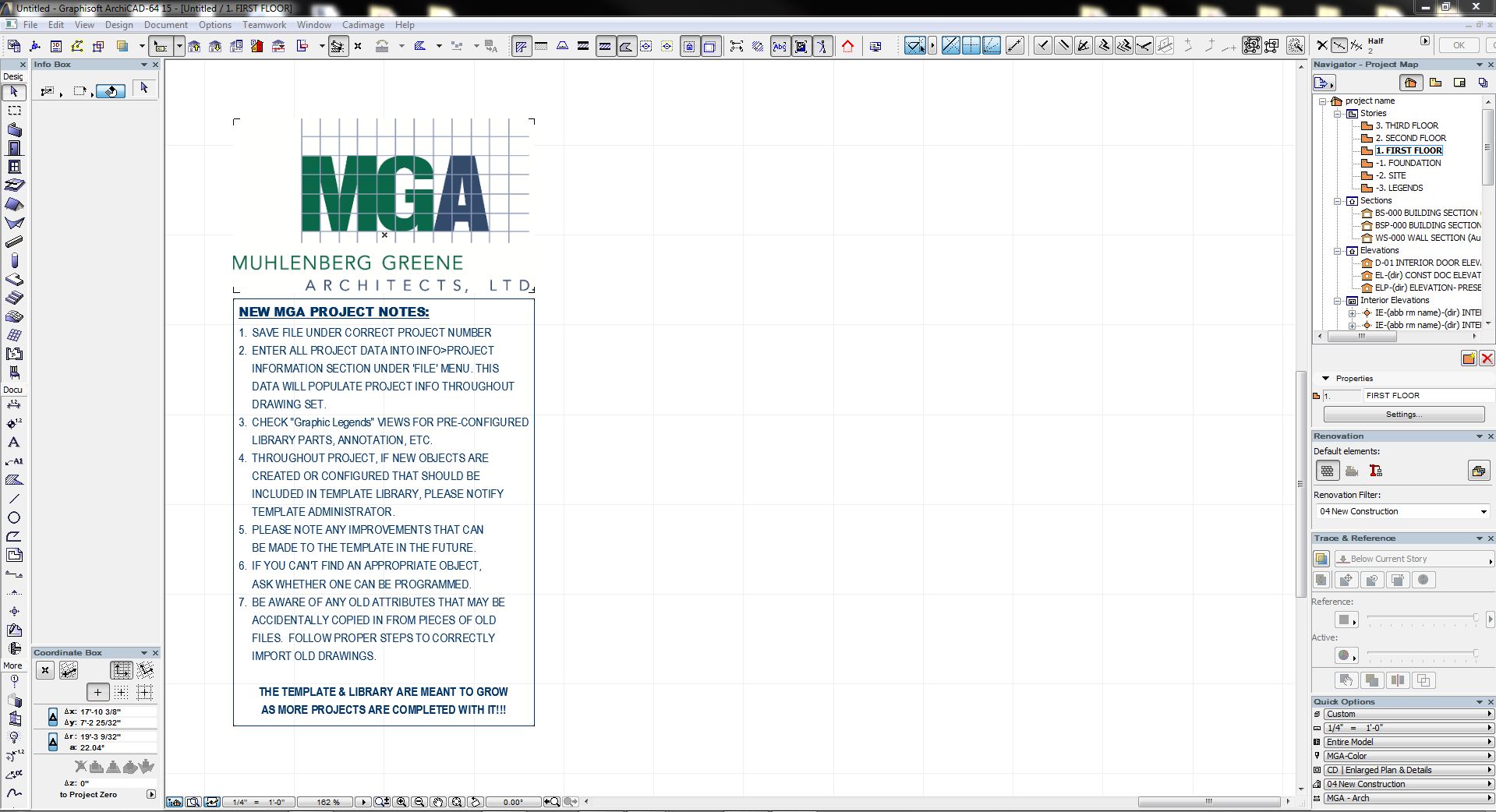Open the File menu
The image size is (1496, 812).
pos(30,25)
